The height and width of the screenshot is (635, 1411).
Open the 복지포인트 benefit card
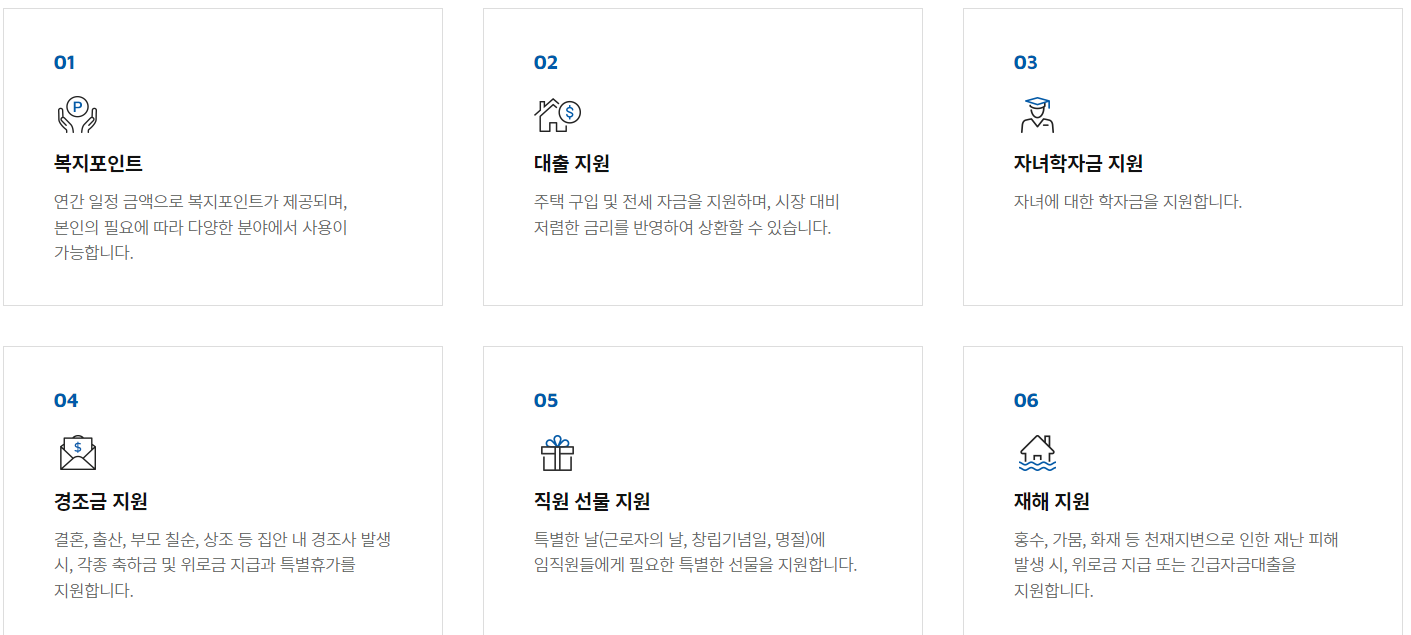[221, 155]
